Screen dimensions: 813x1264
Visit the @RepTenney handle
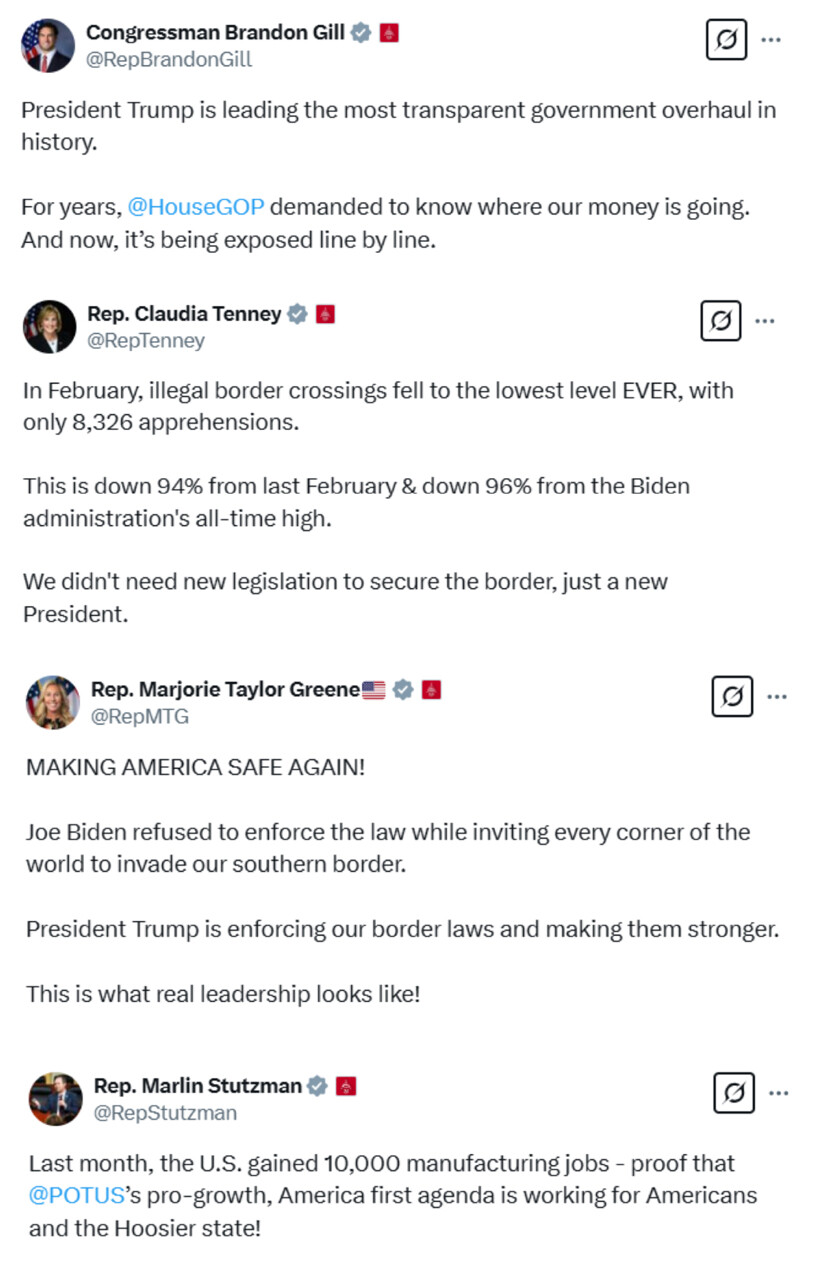click(146, 341)
